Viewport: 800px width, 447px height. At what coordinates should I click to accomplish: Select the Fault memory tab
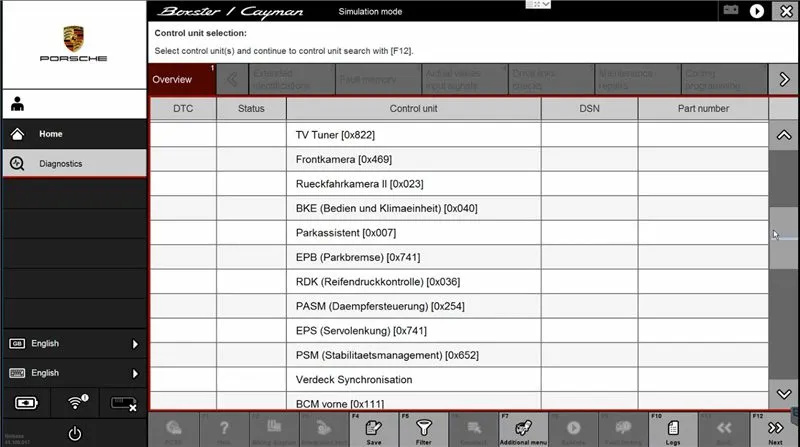(x=379, y=79)
